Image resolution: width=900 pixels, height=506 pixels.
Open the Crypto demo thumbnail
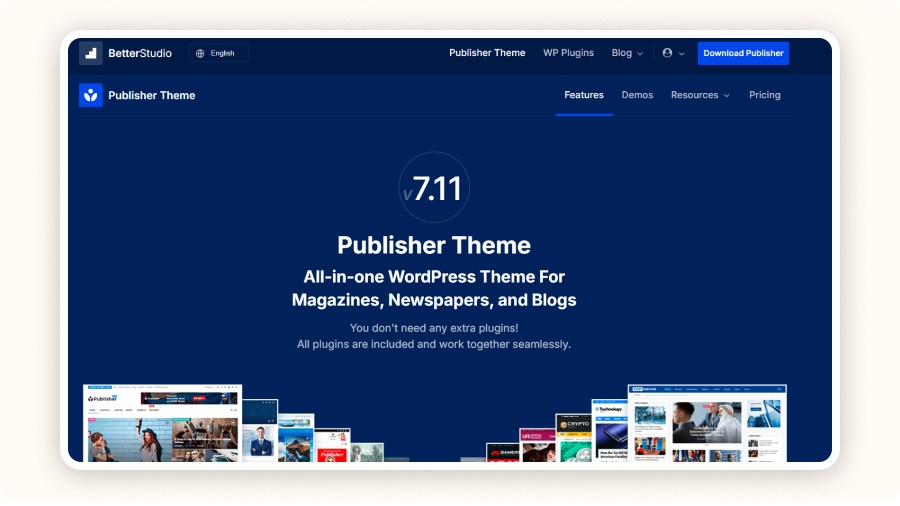coord(573,438)
